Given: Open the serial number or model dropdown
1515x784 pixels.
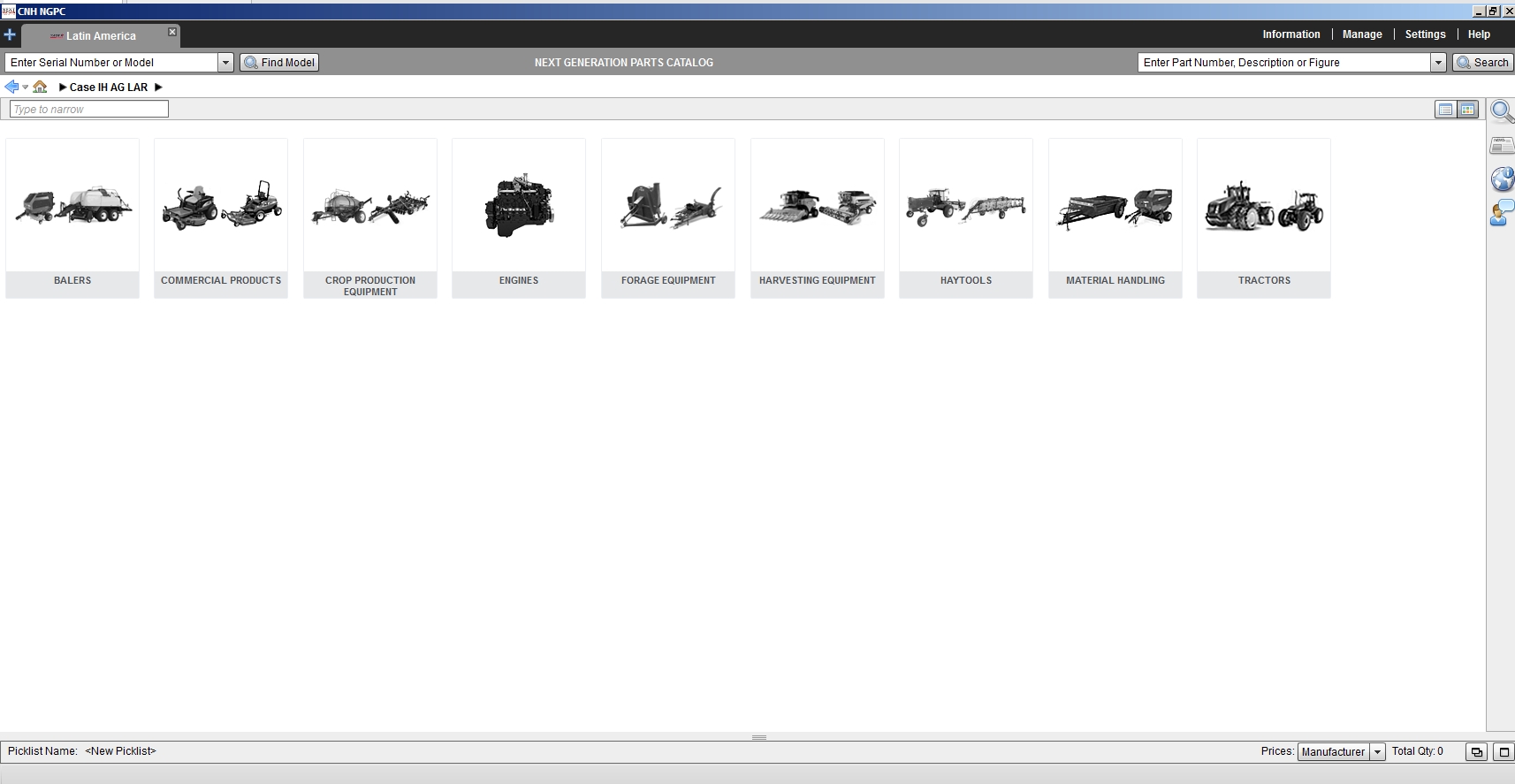Looking at the screenshot, I should [225, 63].
